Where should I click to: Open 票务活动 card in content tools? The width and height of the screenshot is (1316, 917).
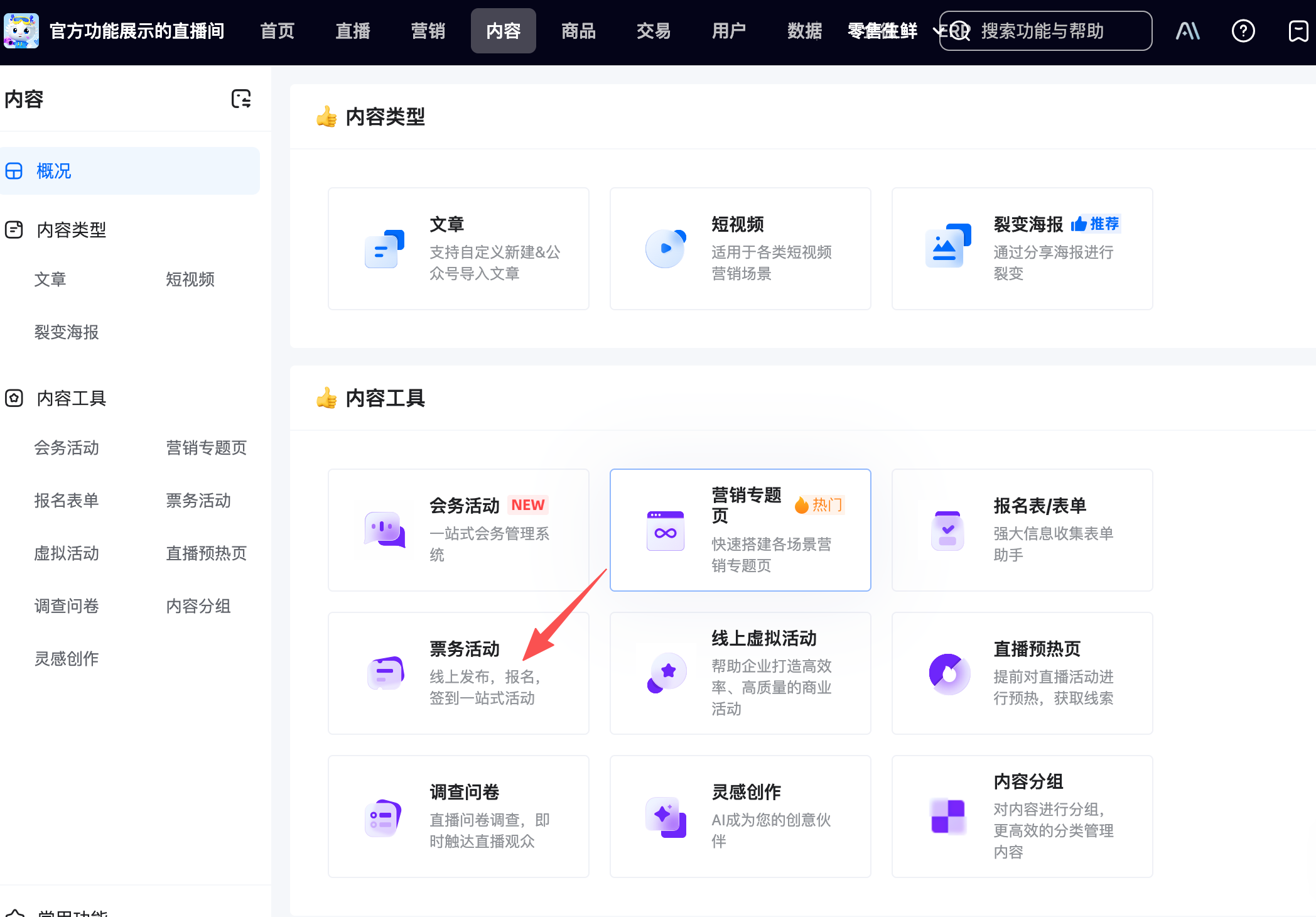tap(458, 673)
